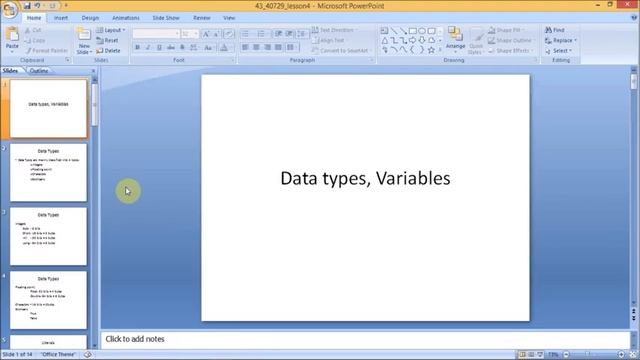Open the Insert ribbon tab
Viewport: 640px width, 360px height.
point(61,18)
